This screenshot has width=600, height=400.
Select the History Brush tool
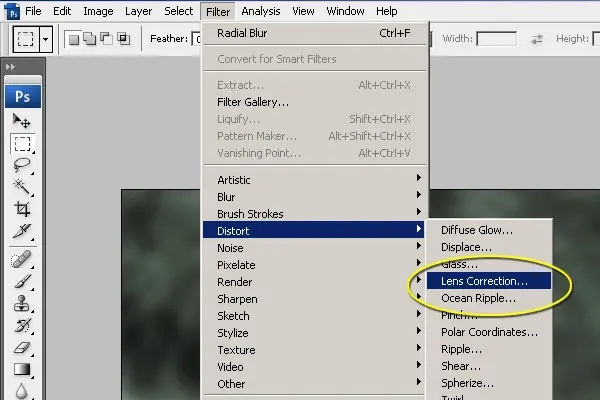(x=22, y=325)
